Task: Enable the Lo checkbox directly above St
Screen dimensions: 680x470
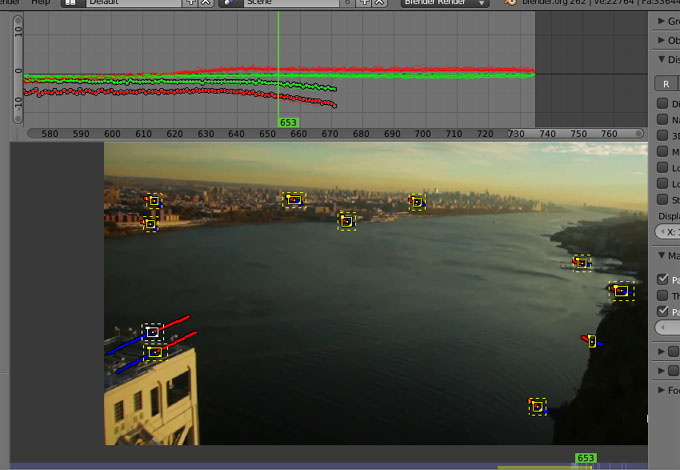Action: [x=662, y=183]
